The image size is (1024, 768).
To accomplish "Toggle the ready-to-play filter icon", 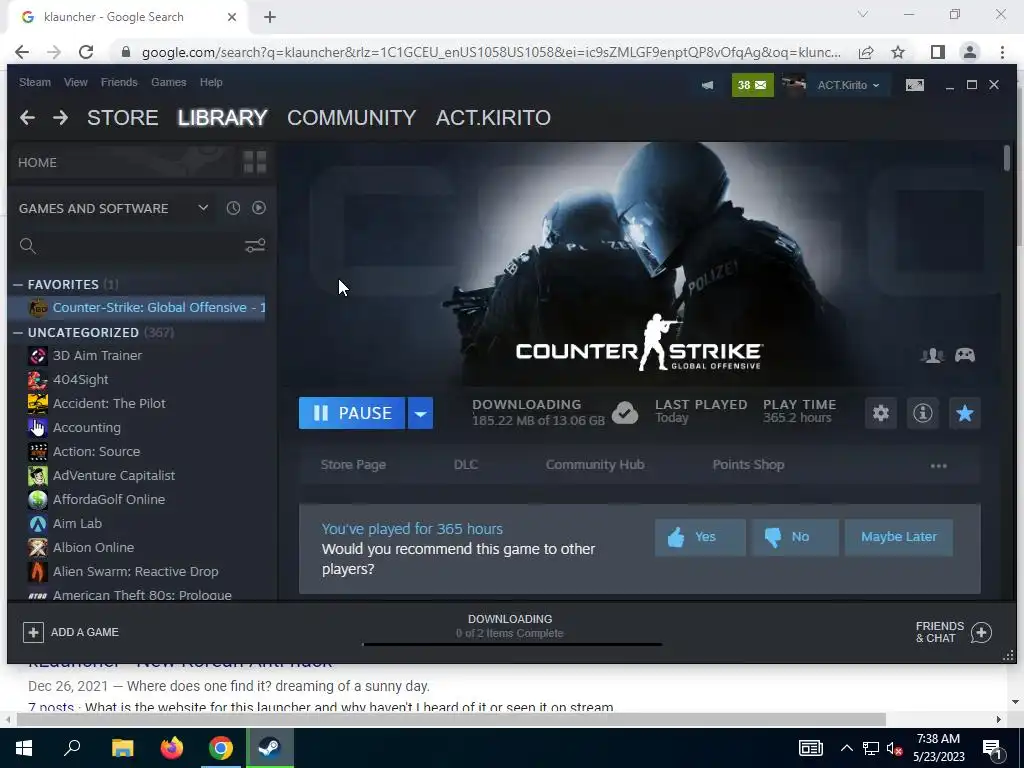I will (x=259, y=208).
